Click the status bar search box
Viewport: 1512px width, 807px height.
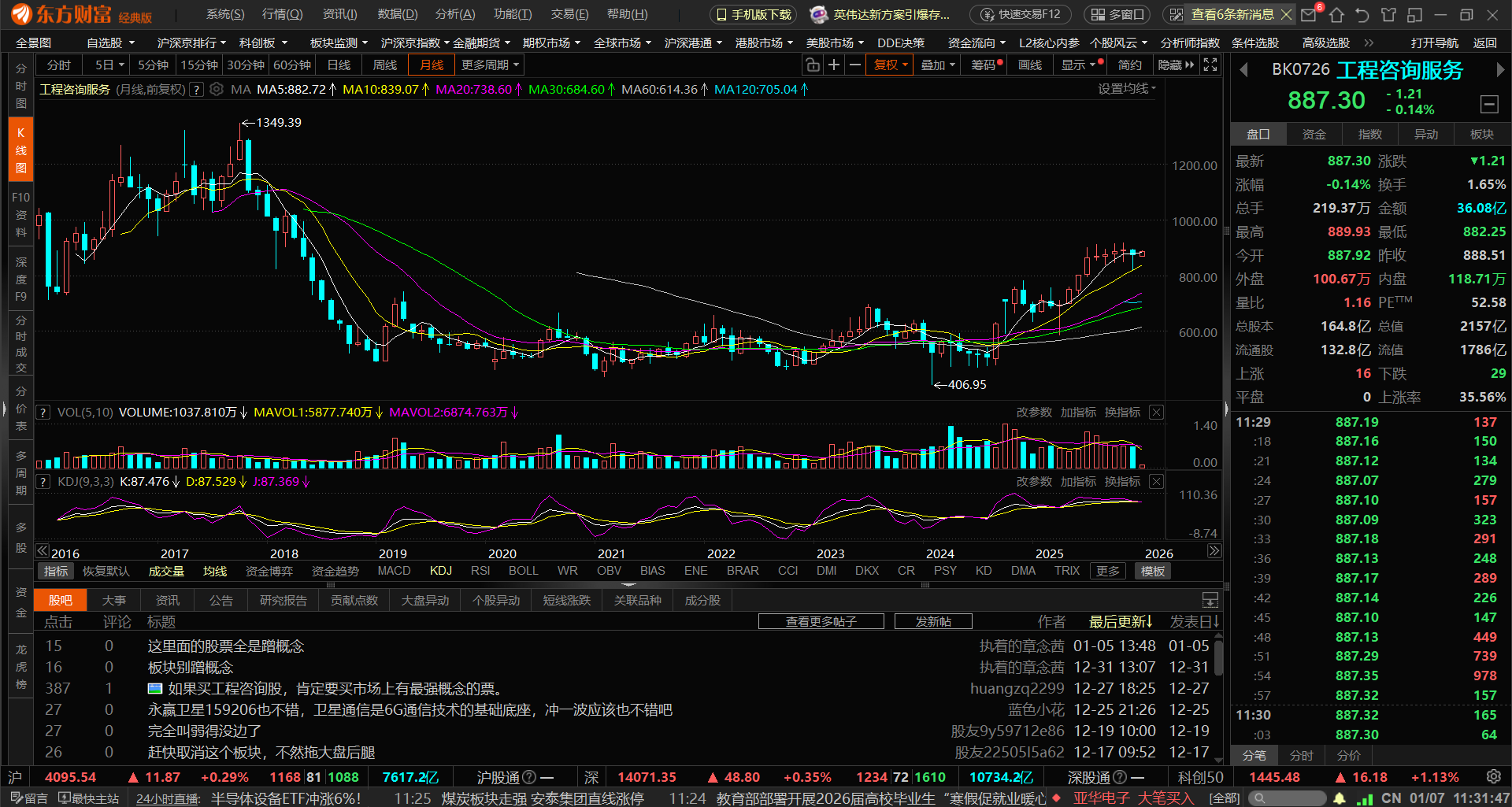tap(1287, 798)
